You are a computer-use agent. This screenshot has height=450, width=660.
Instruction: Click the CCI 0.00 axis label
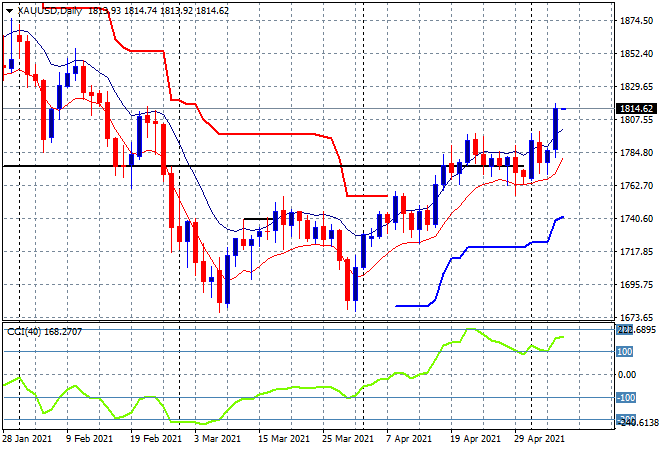tap(627, 375)
